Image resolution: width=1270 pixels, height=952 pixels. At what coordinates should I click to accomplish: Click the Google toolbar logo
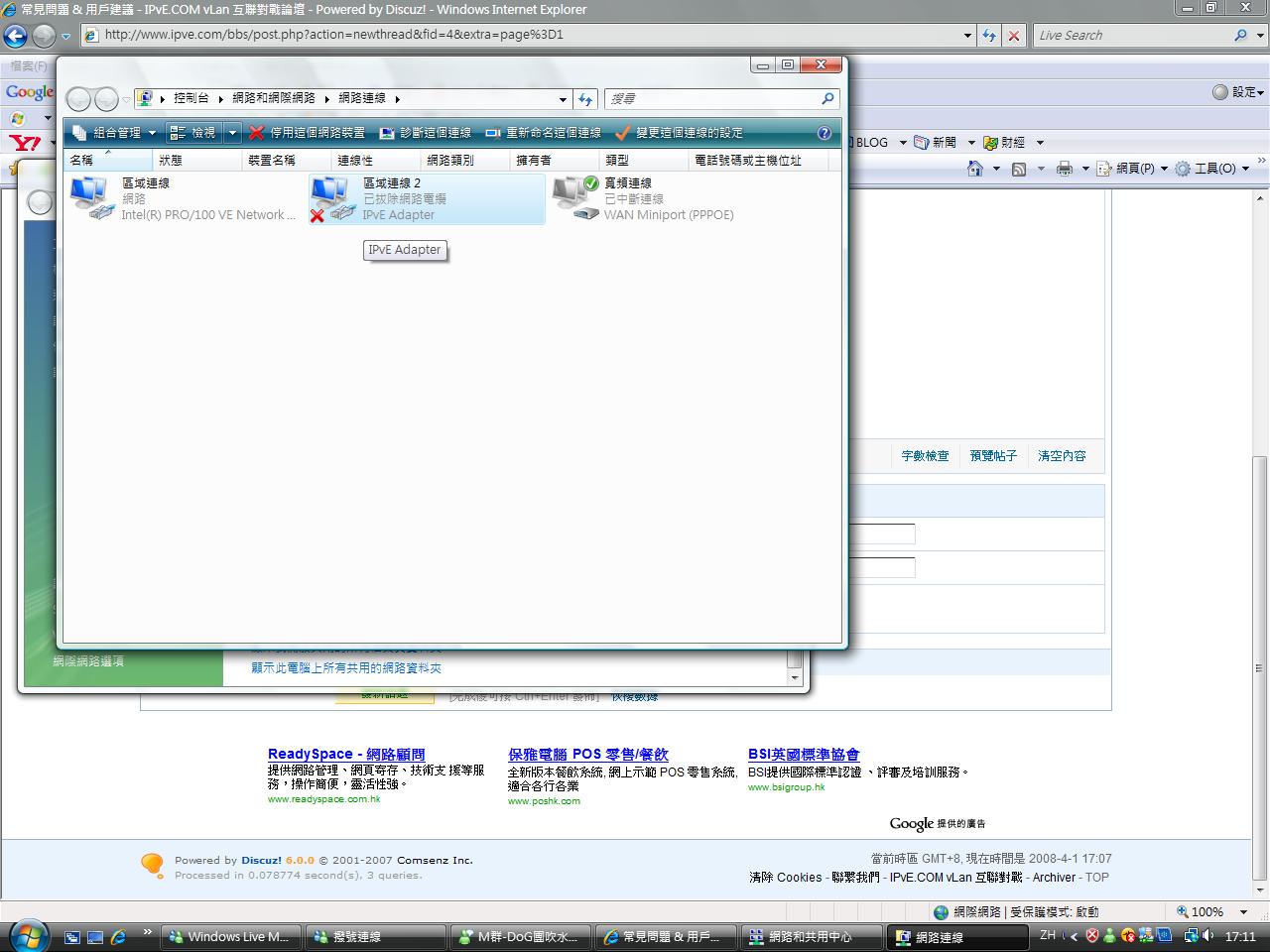pos(29,92)
